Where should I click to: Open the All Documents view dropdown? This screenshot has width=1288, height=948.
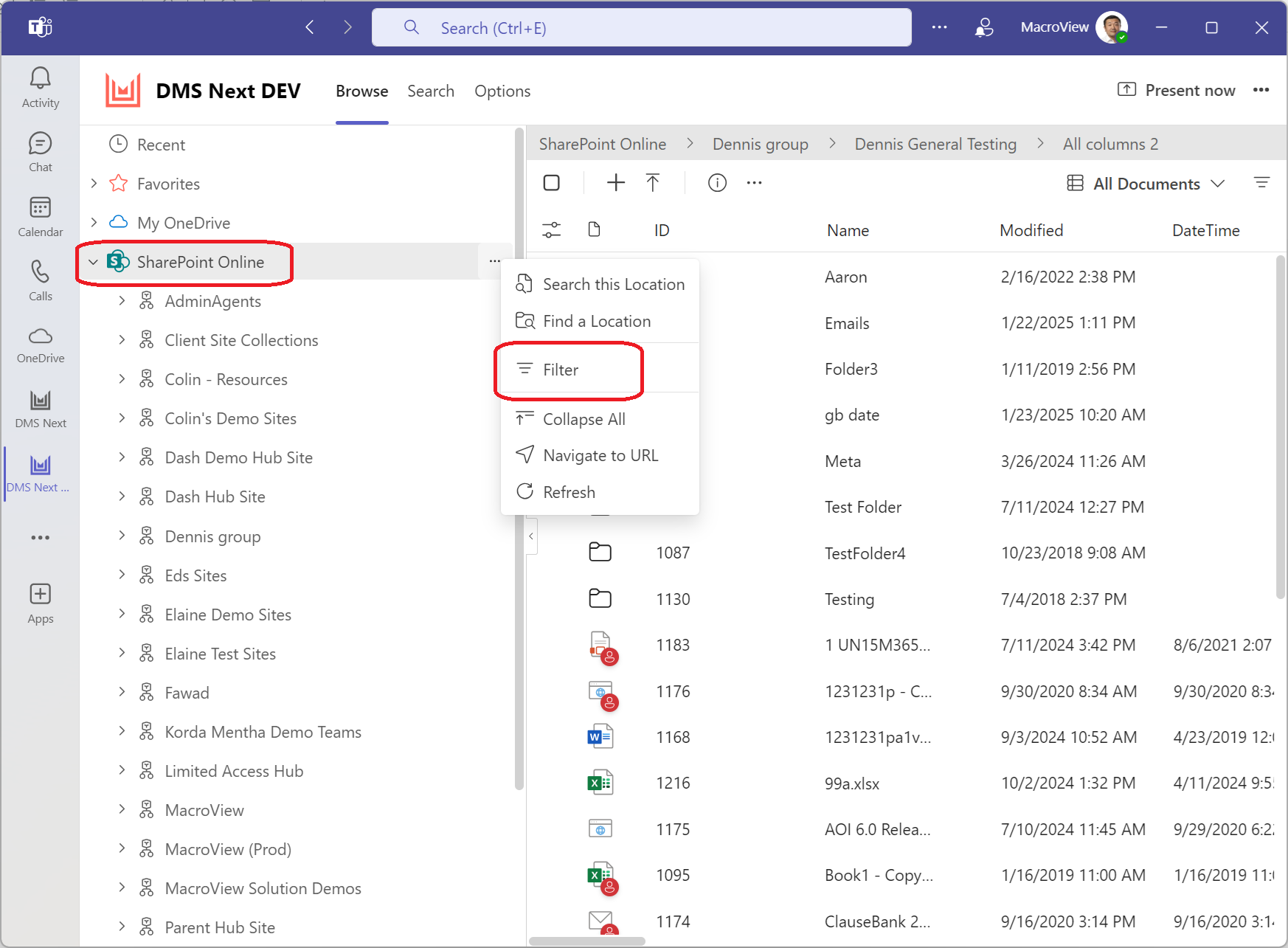click(x=1146, y=183)
